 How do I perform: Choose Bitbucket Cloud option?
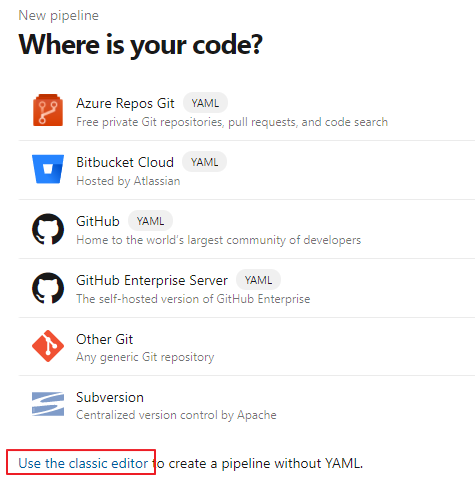(247, 170)
